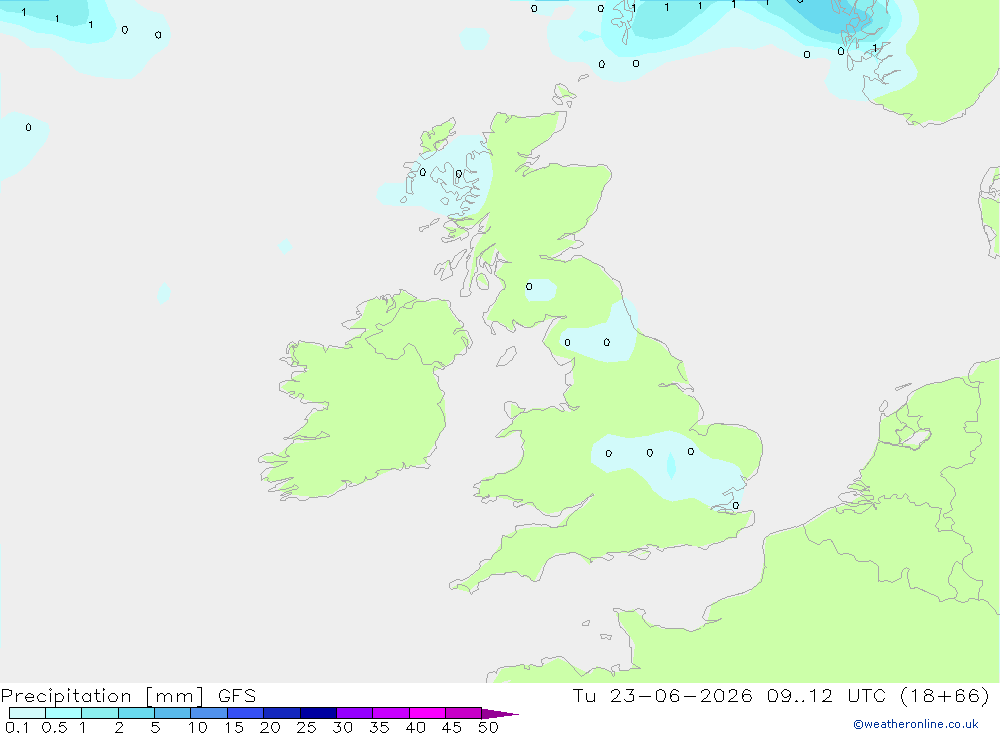
Task: Click the forecast offset '(18+66)'
Action: pyautogui.click(x=945, y=695)
